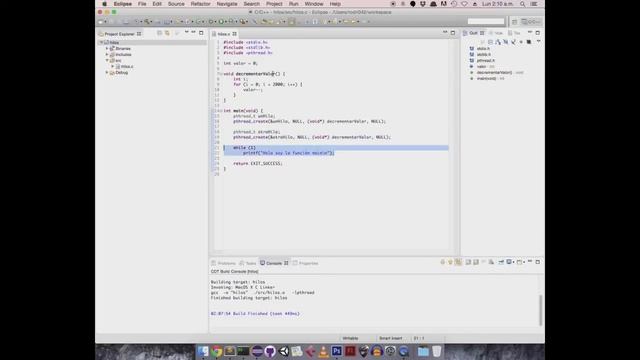Select the Debug folder in Project Explorer
Viewport: 640px width, 360px height.
click(x=122, y=73)
